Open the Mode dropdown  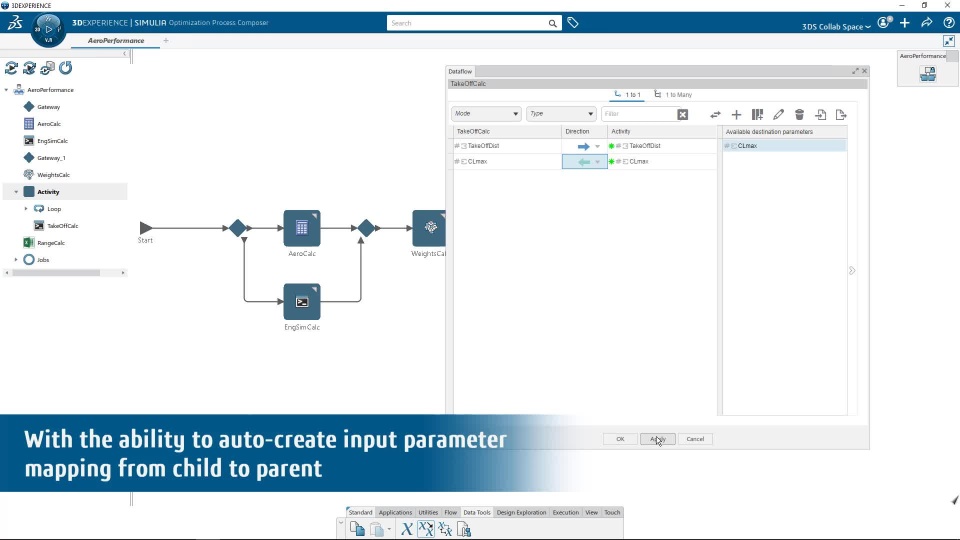[486, 114]
